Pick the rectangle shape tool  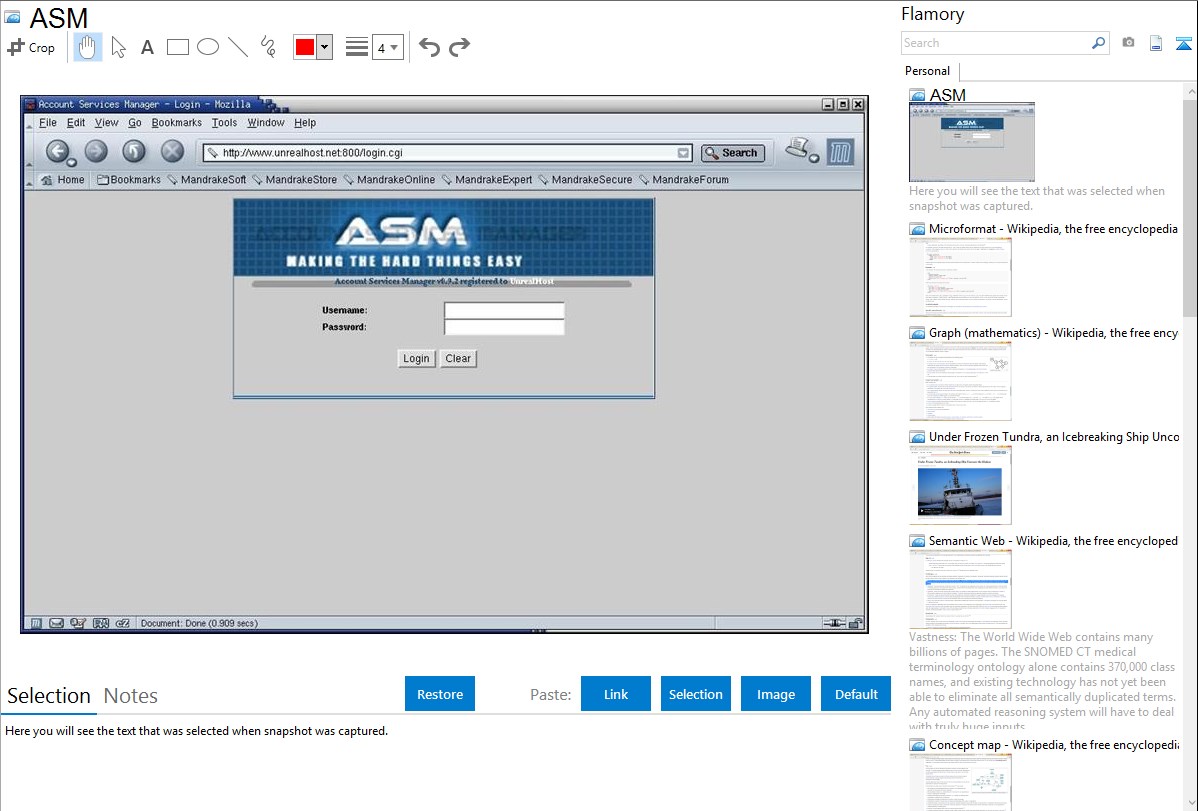[x=178, y=47]
